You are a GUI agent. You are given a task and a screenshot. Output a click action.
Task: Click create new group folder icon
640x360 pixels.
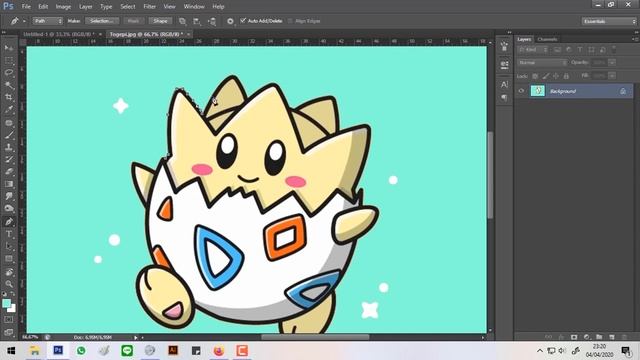click(x=599, y=337)
